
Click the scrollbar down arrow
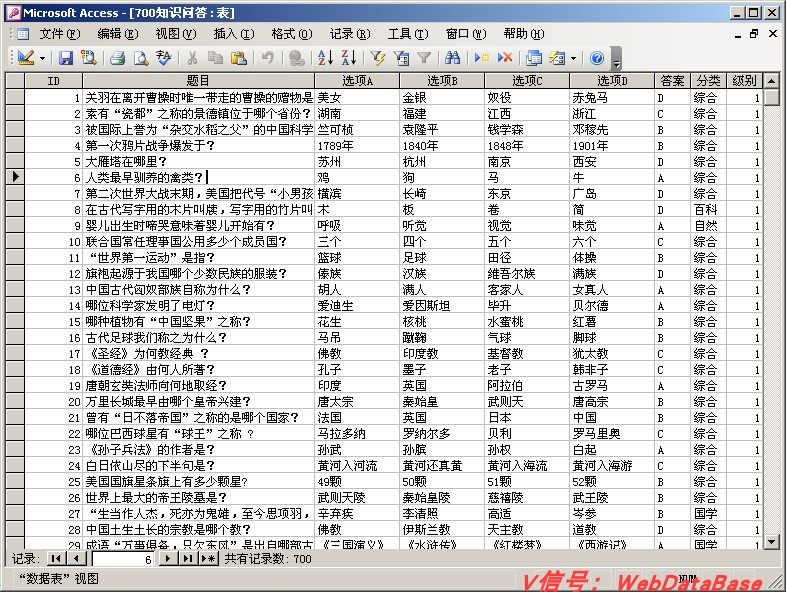pos(771,541)
